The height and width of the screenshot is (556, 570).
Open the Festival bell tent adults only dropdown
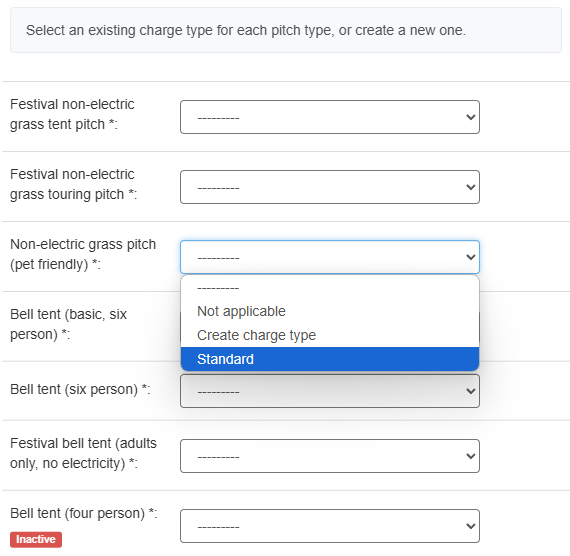click(x=330, y=456)
